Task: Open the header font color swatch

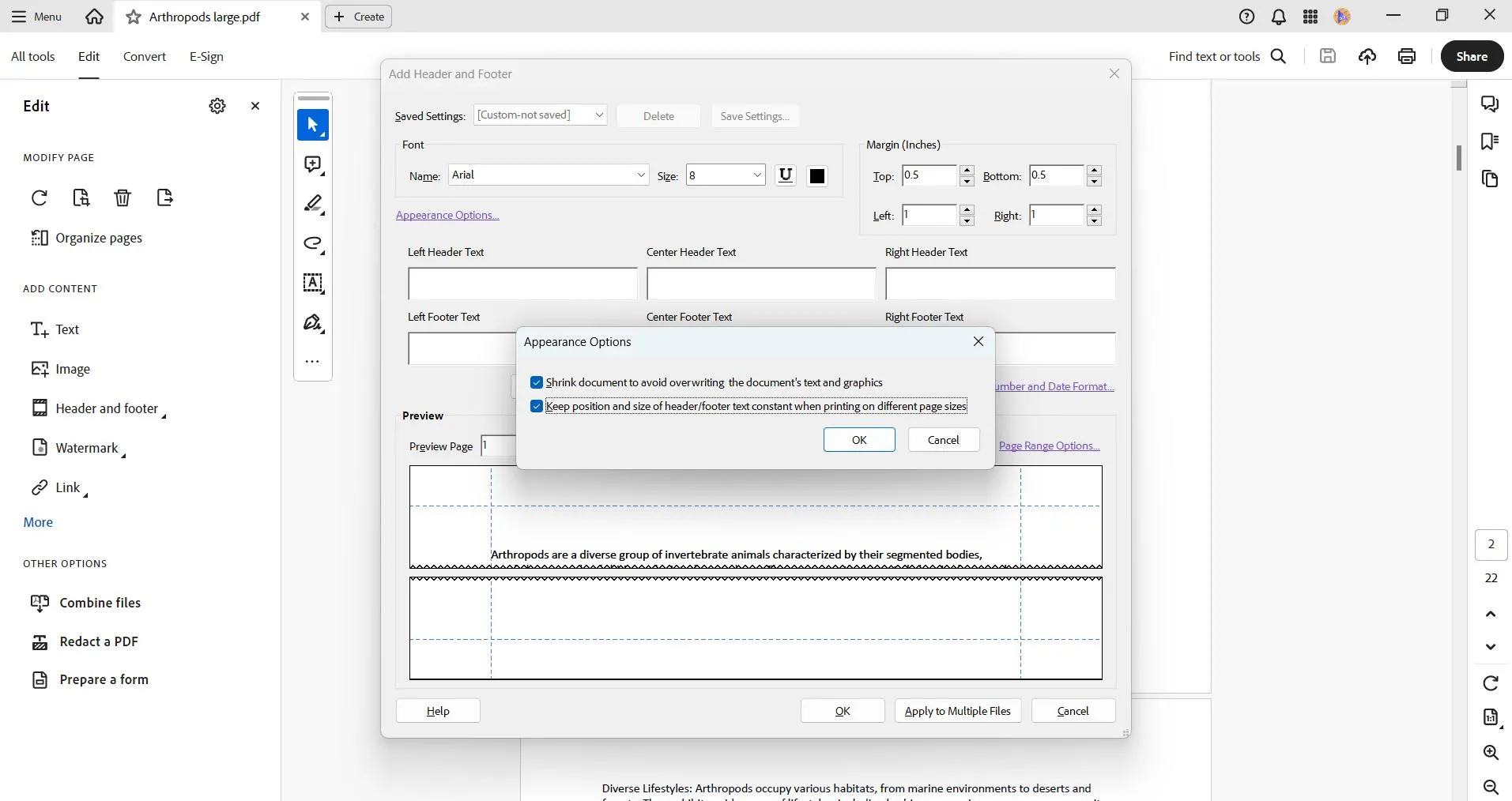Action: (x=817, y=175)
